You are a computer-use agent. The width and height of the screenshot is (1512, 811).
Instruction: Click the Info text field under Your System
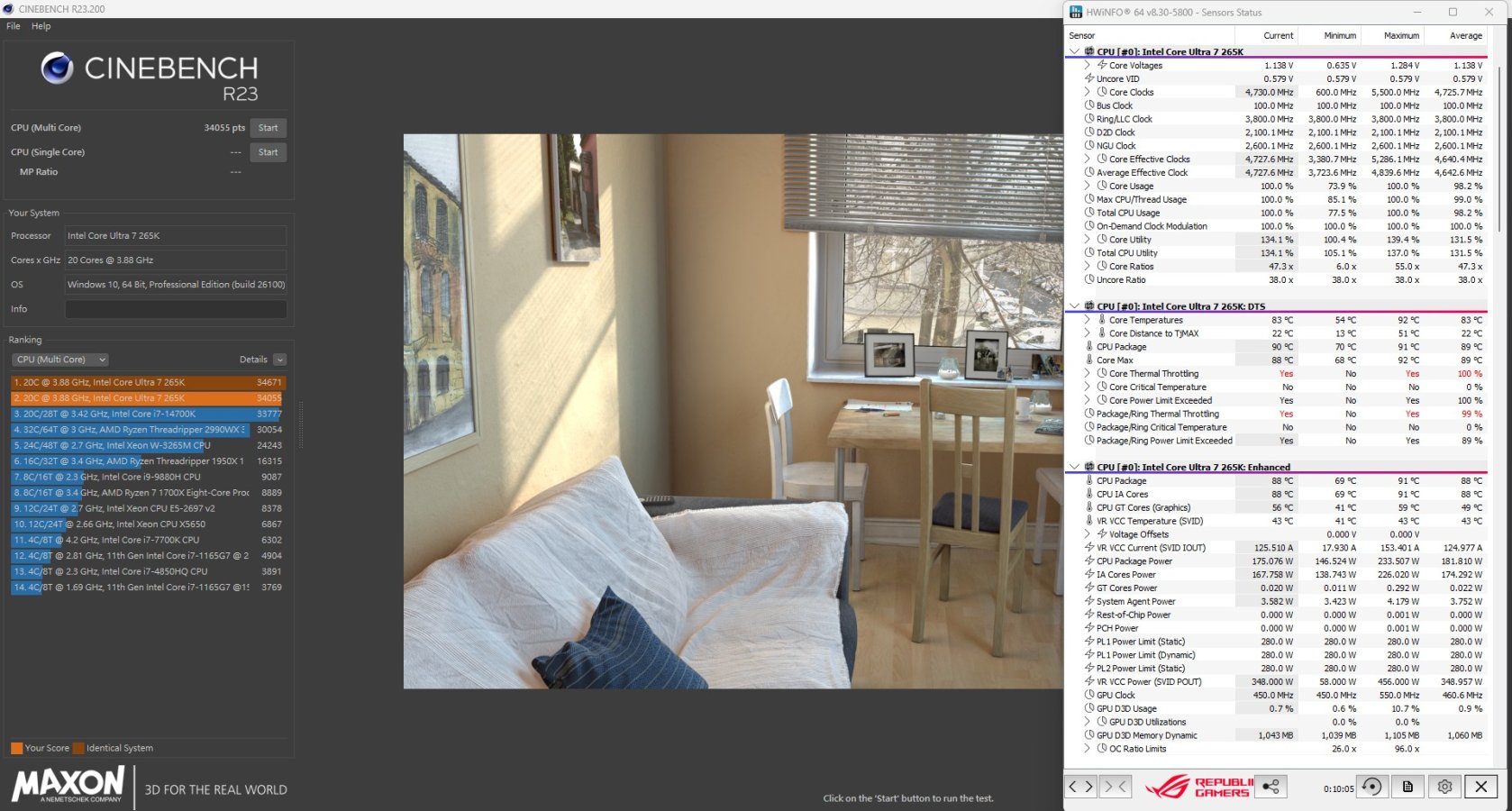pos(176,309)
